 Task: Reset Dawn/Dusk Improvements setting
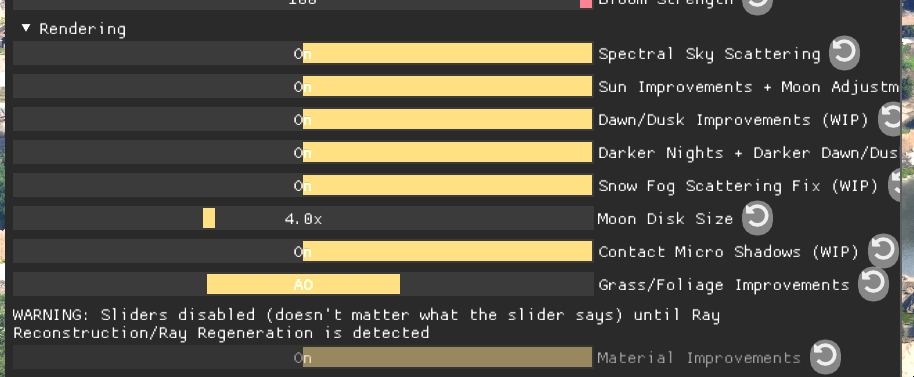tap(890, 119)
